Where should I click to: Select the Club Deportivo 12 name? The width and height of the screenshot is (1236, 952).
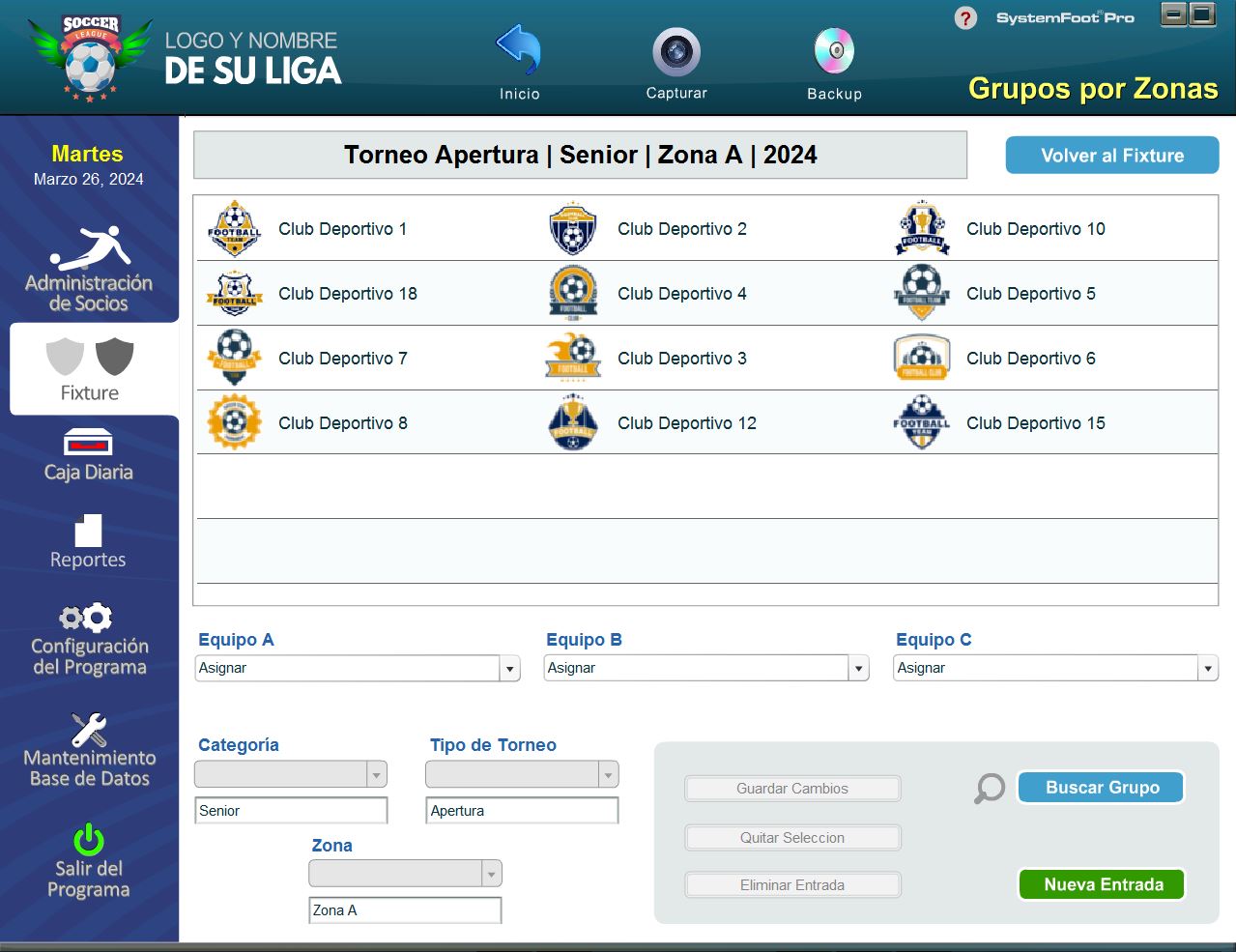(x=687, y=423)
